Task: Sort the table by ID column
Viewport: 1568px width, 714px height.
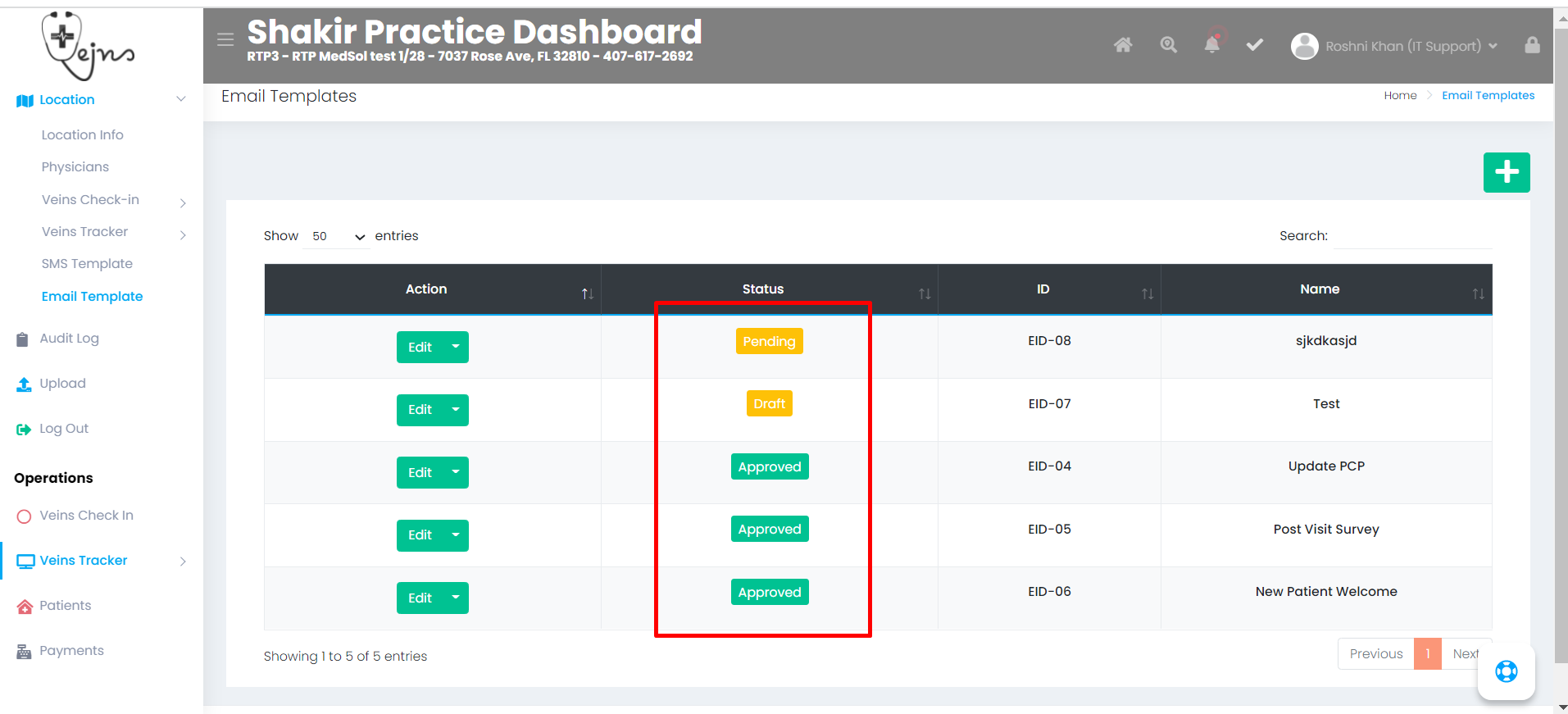Action: 1147,293
